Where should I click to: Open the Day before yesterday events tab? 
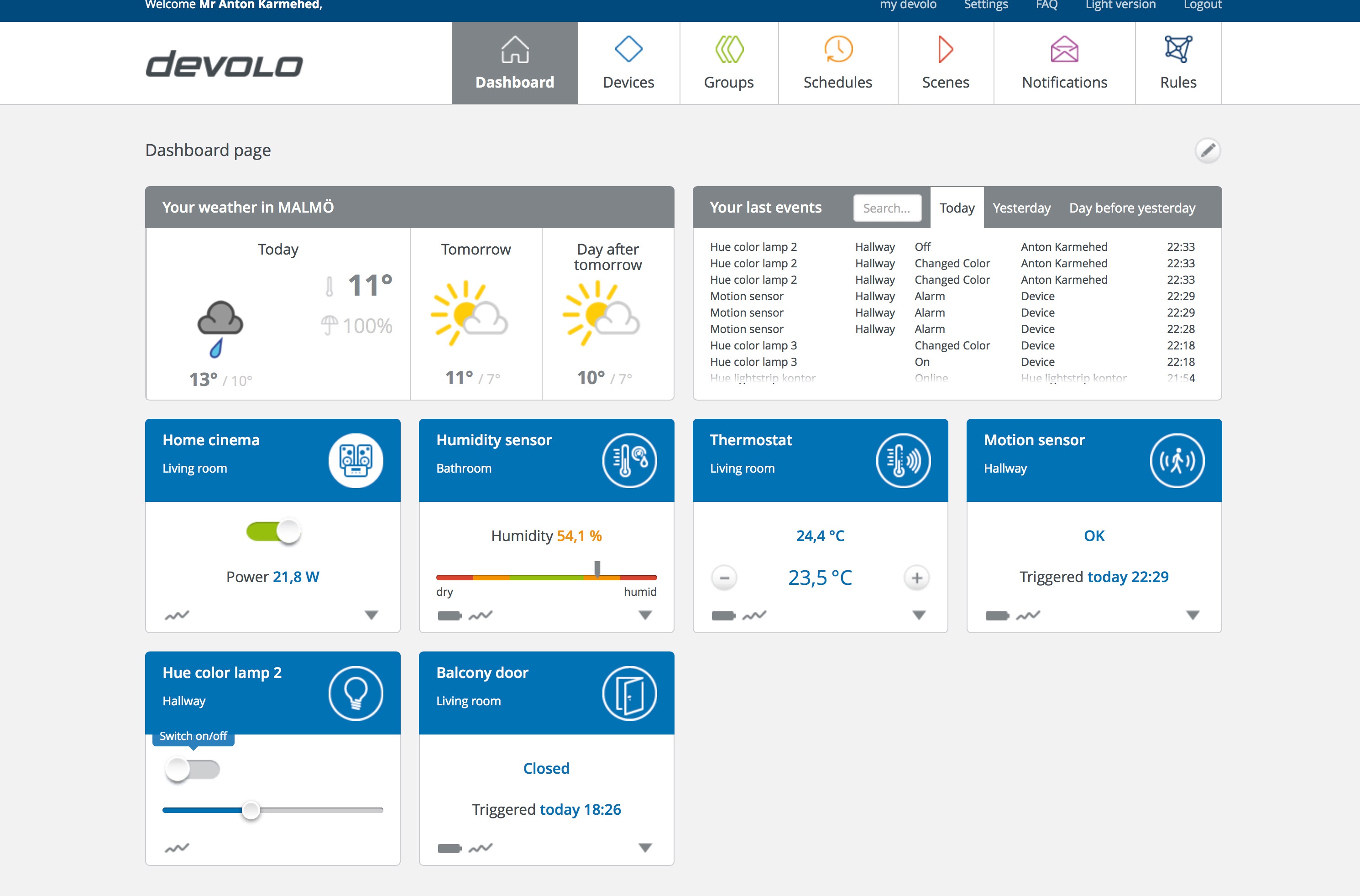pyautogui.click(x=1131, y=208)
